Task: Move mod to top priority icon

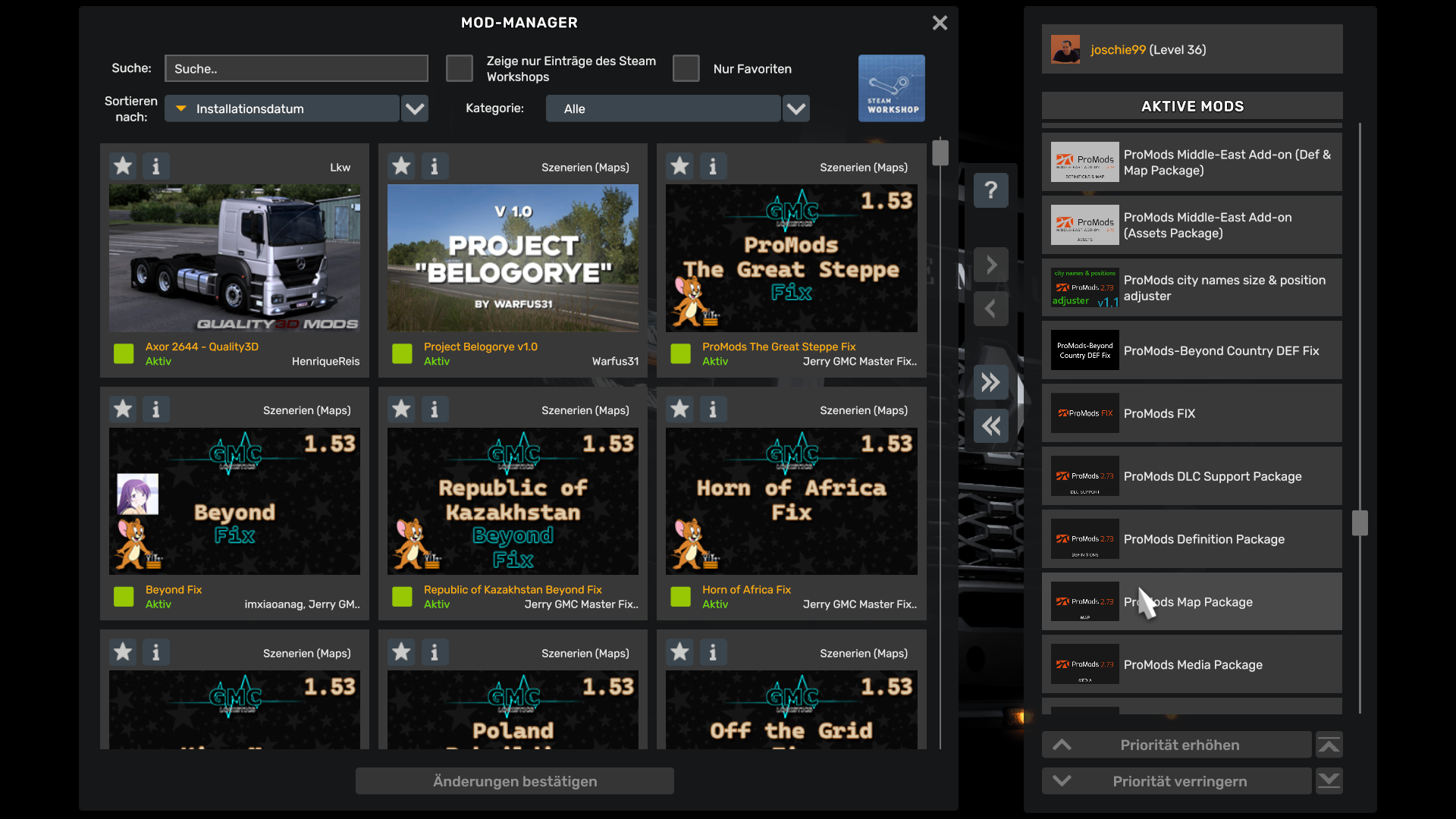Action: (1329, 745)
